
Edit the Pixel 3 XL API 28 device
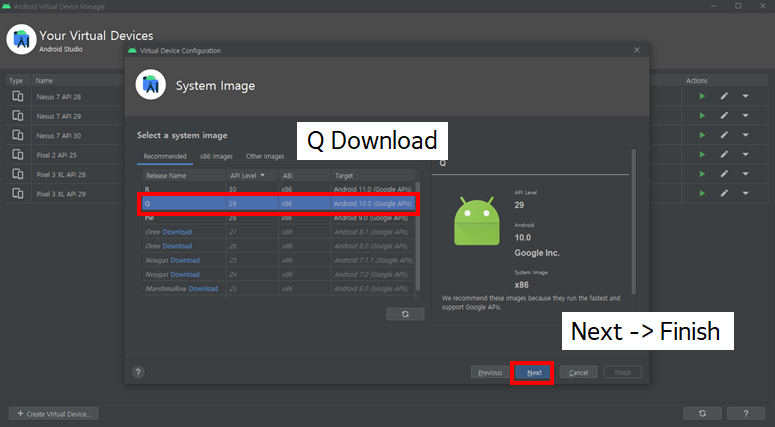coord(724,174)
